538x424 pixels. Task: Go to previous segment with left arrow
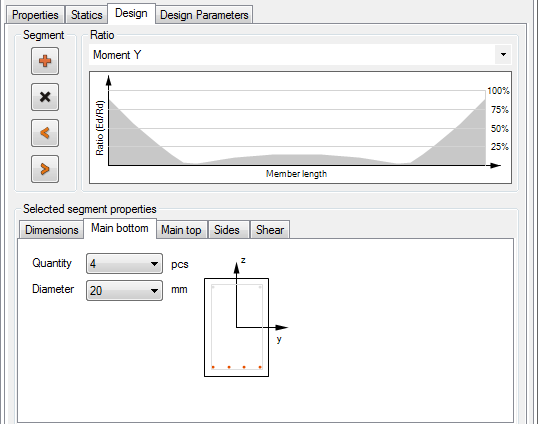coord(45,133)
